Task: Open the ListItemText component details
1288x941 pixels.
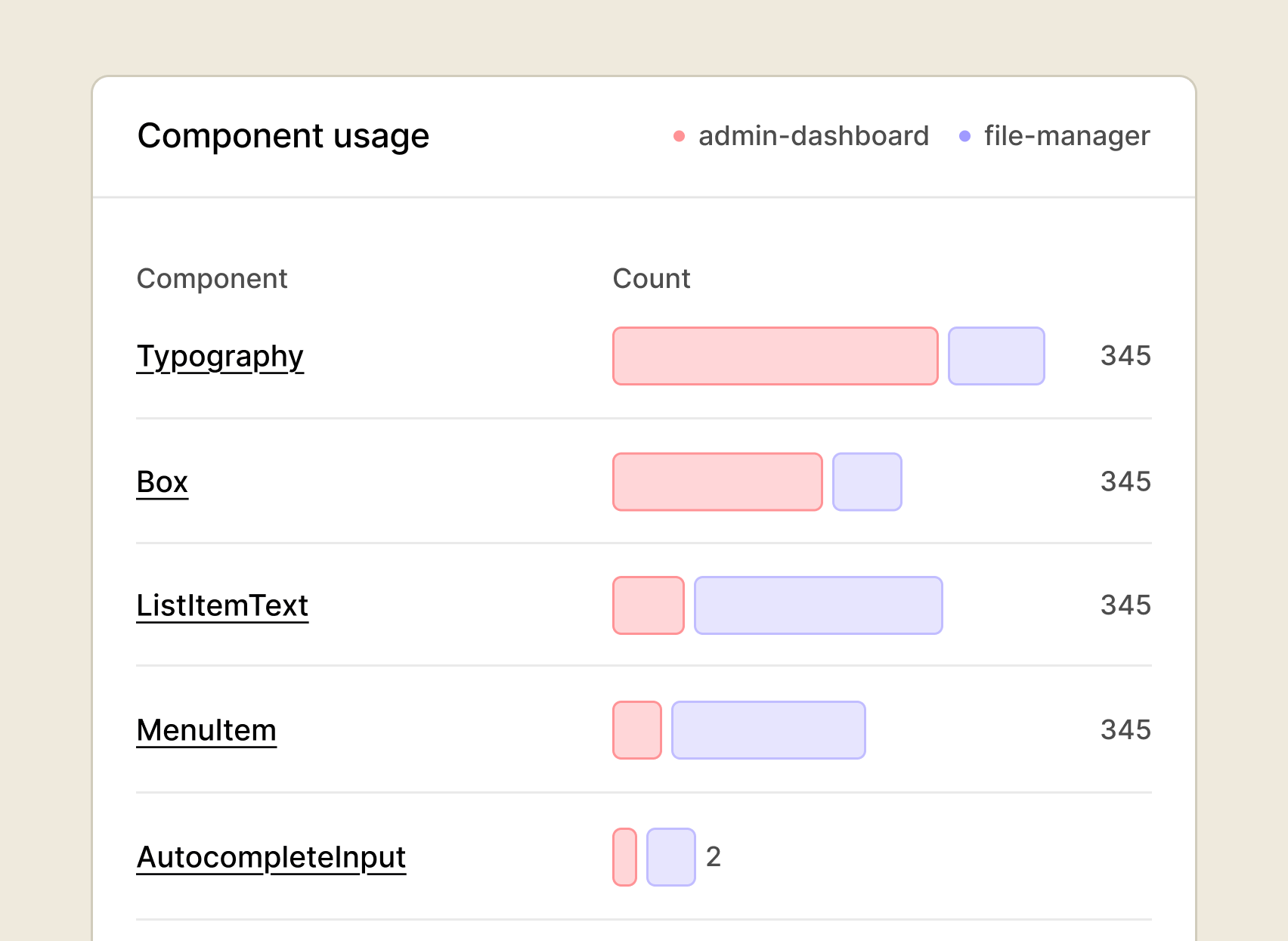Action: (221, 605)
